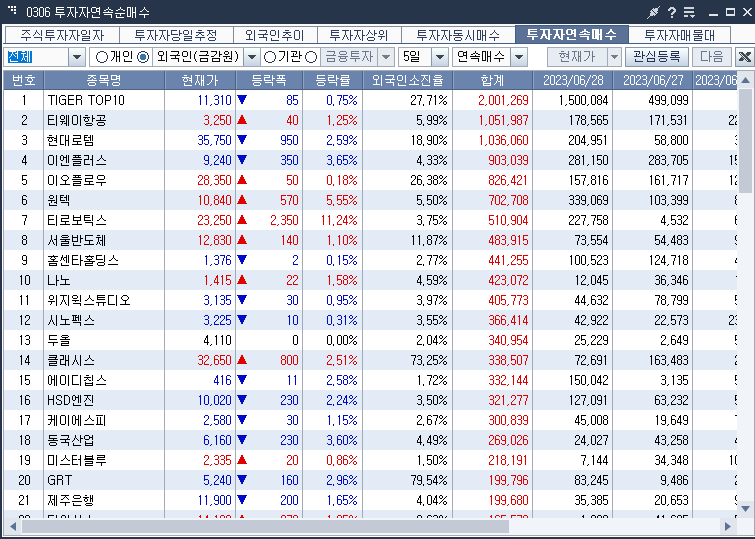The image size is (755, 539).
Task: Select GRT stock name
Action: tap(60, 480)
